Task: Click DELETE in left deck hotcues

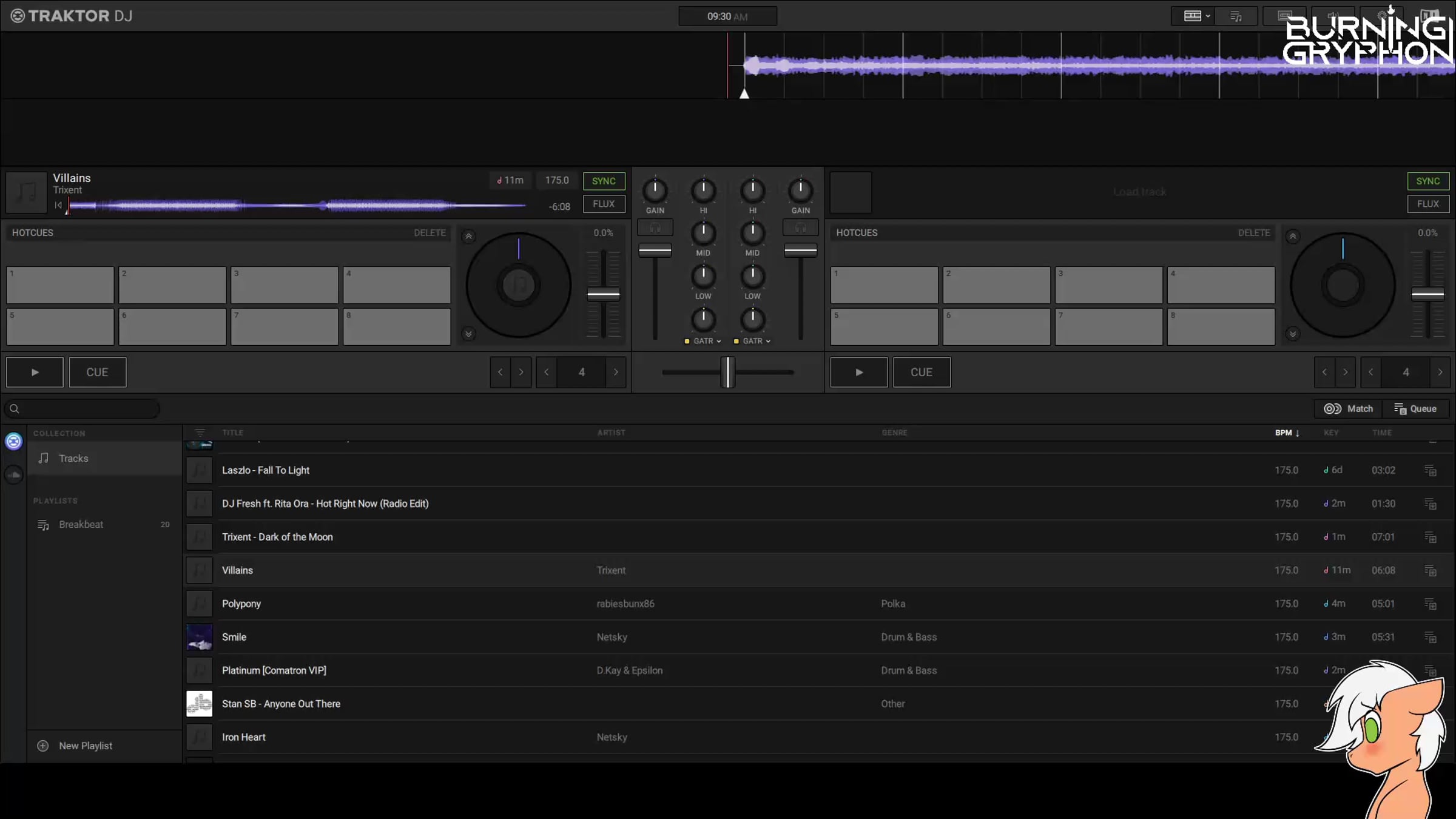Action: coord(430,232)
